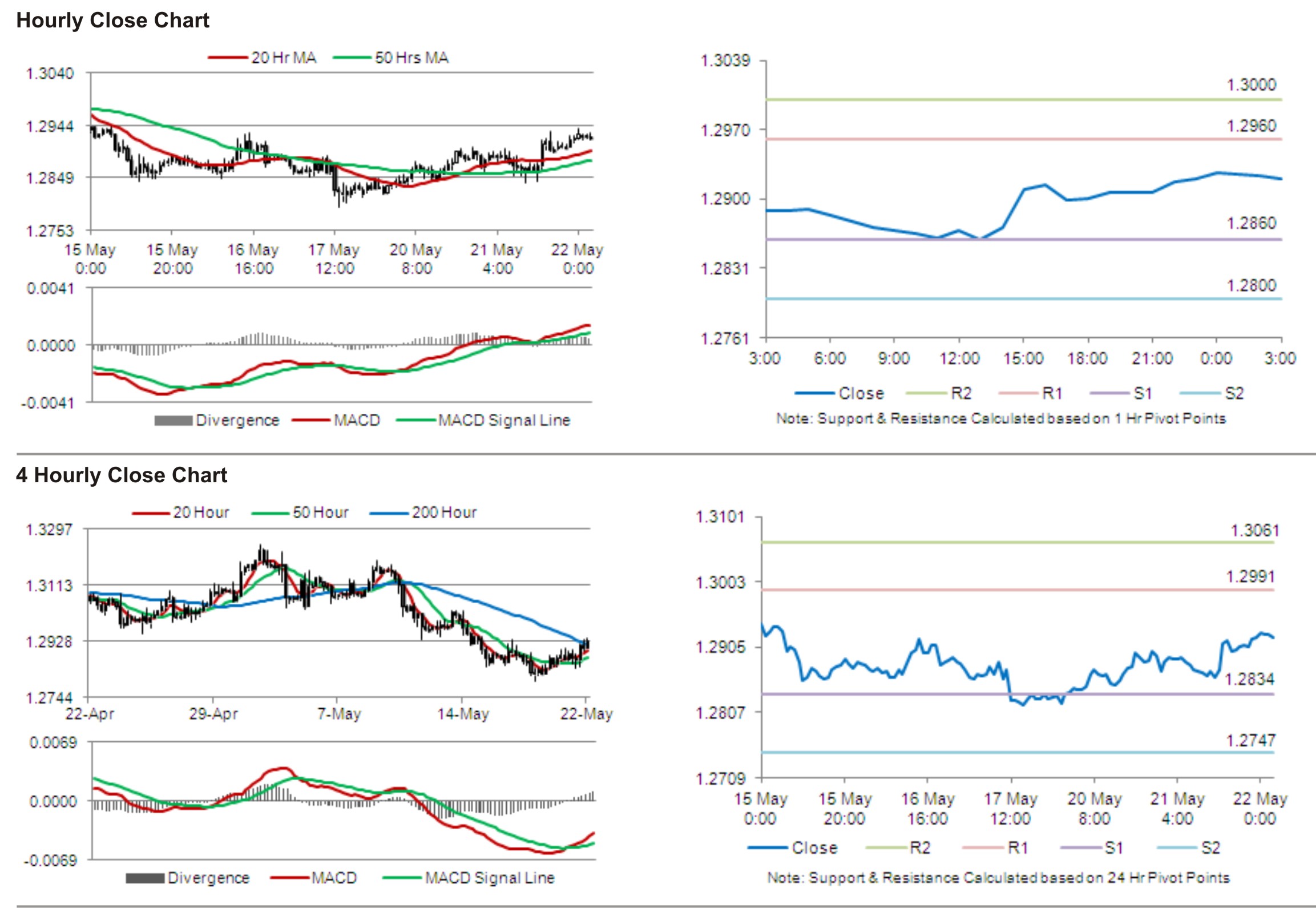The image size is (1316, 908).
Task: Click the 6:00 time axis label
Action: [830, 358]
